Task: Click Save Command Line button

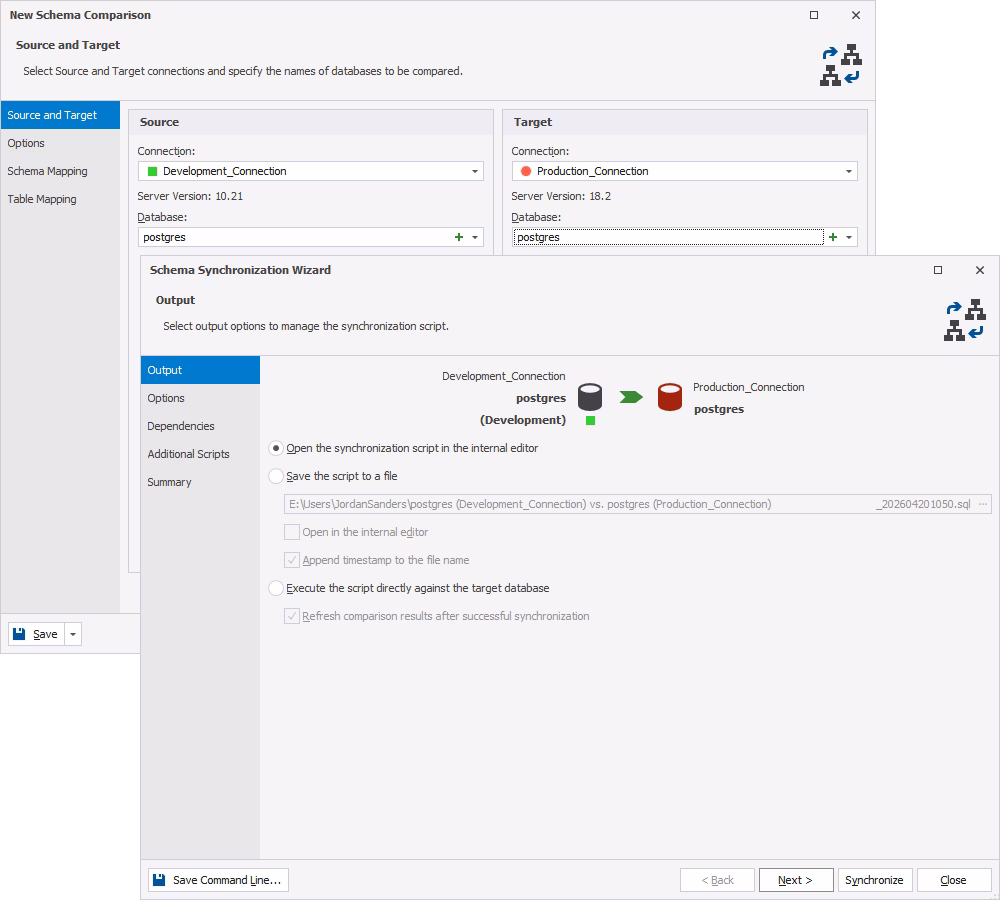Action: (x=218, y=880)
